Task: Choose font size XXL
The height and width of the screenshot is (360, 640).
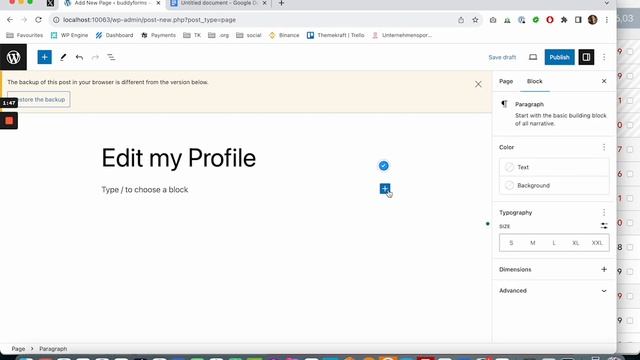Action: tap(597, 243)
